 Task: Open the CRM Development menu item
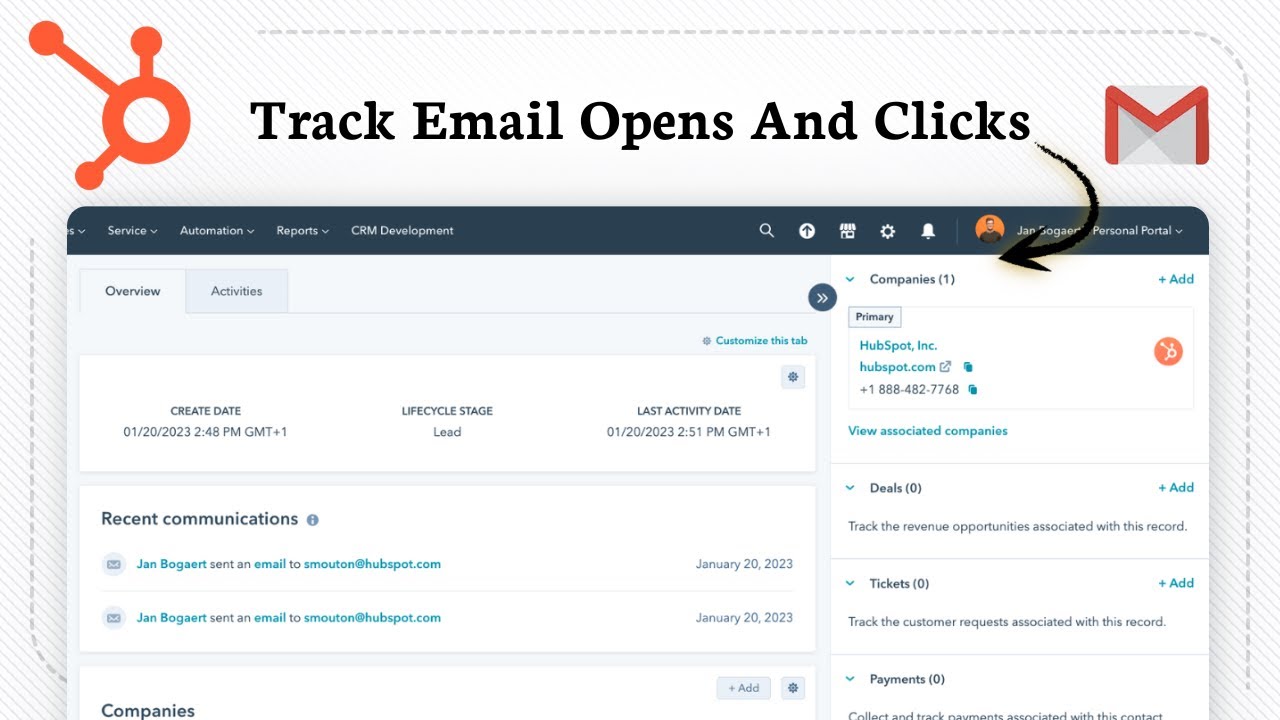[x=402, y=231]
